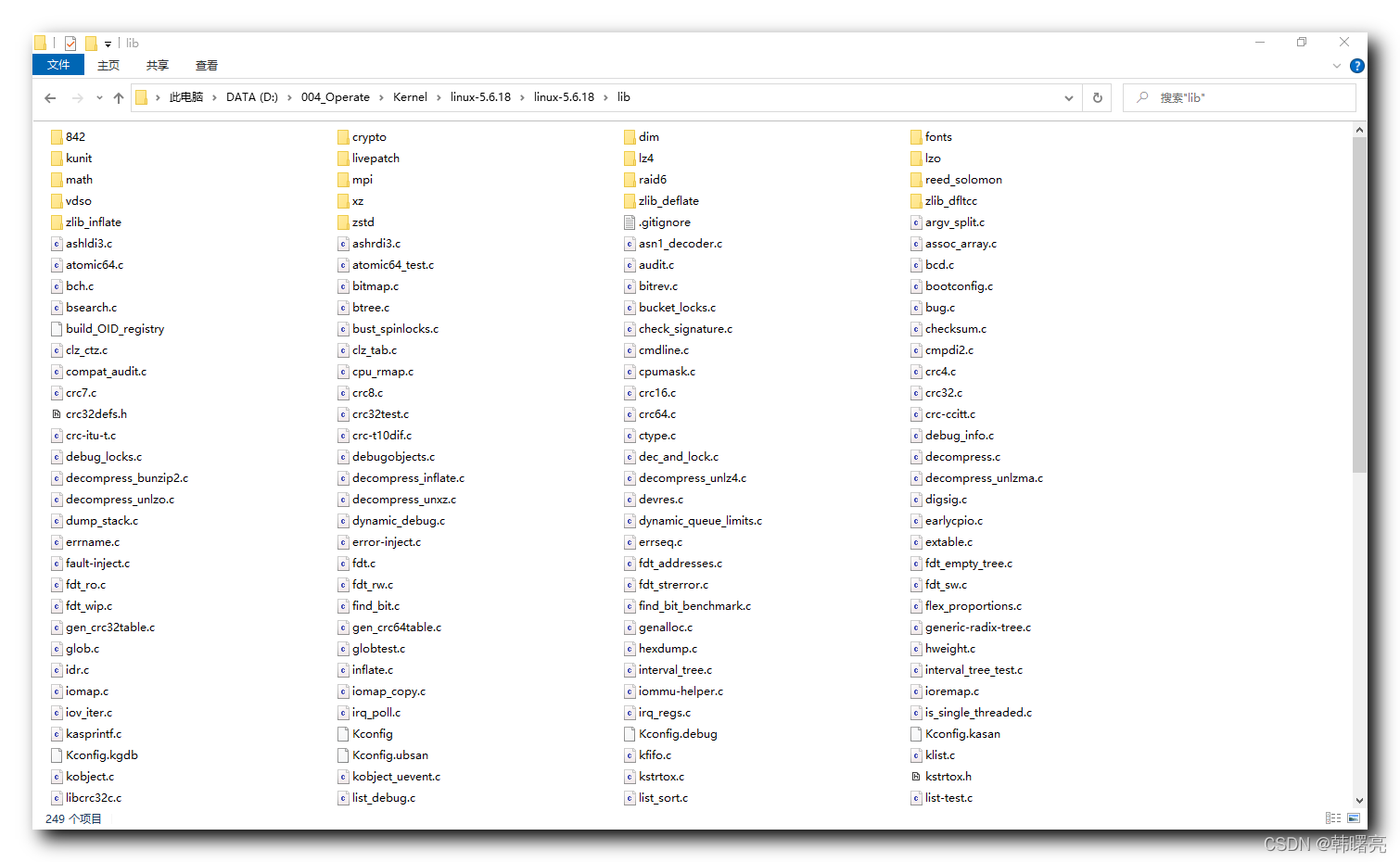This screenshot has width=1400, height=862.
Task: Select file find_bit_benchmark.c
Action: point(694,606)
